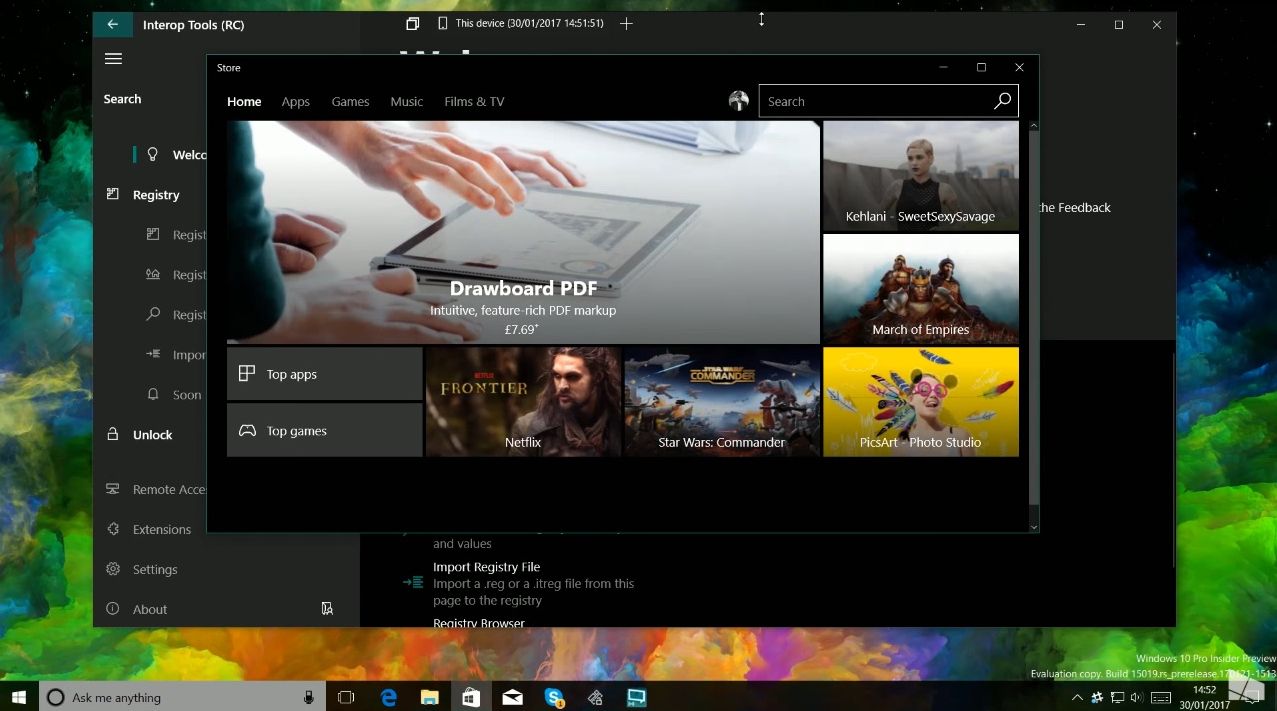Open the volume control in system tray
The height and width of the screenshot is (711, 1277).
coord(1137,697)
